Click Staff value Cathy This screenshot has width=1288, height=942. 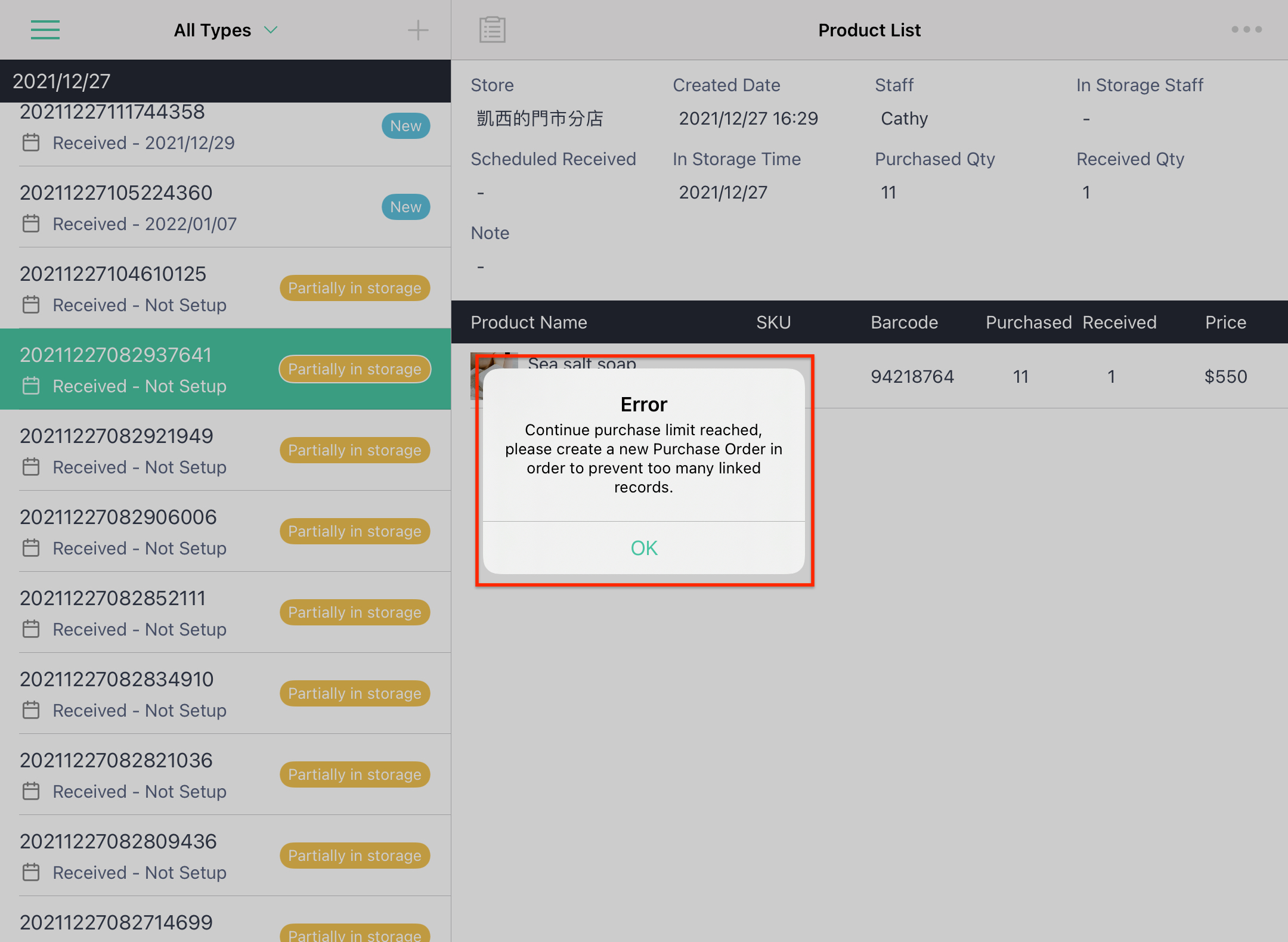coord(904,118)
